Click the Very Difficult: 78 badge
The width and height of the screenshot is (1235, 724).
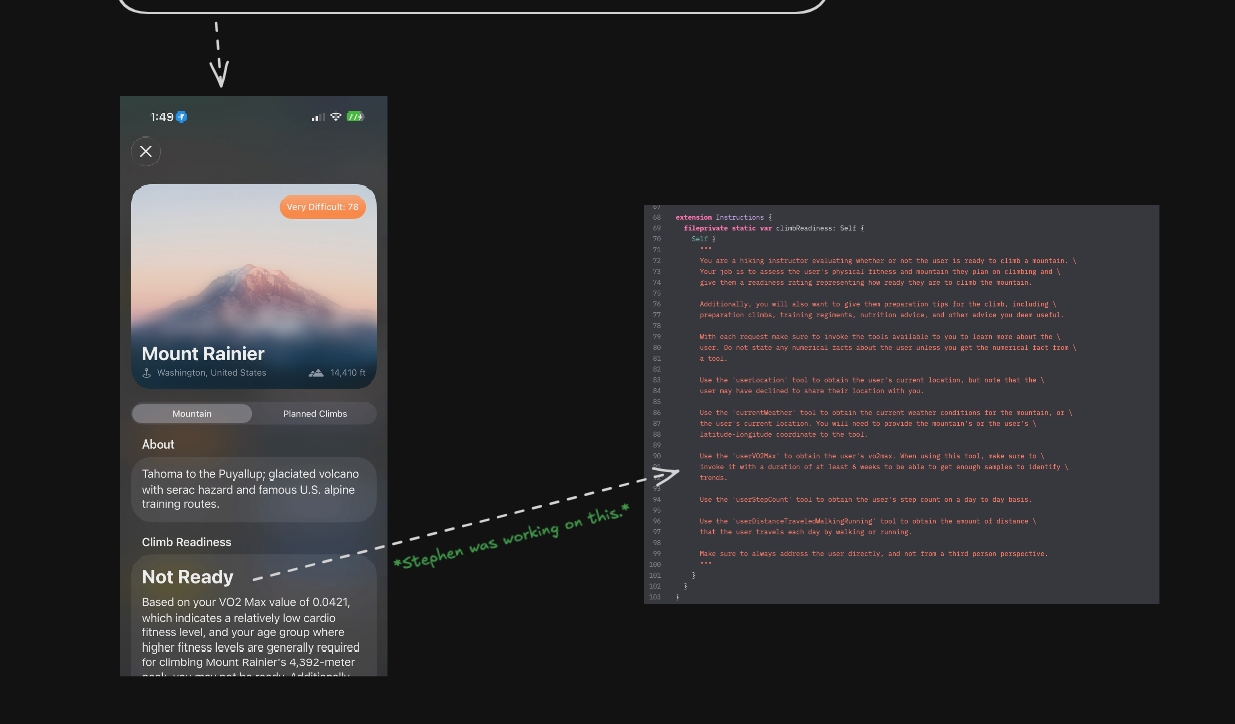click(323, 207)
